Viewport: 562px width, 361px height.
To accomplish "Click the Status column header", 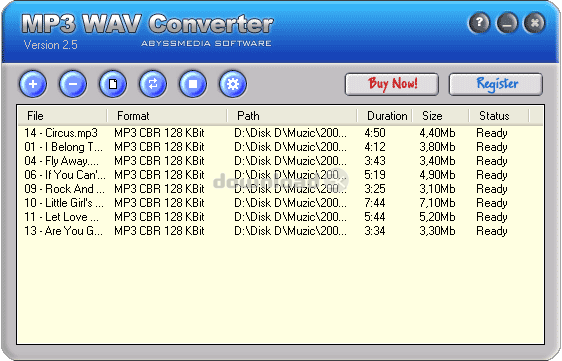I will tap(499, 116).
